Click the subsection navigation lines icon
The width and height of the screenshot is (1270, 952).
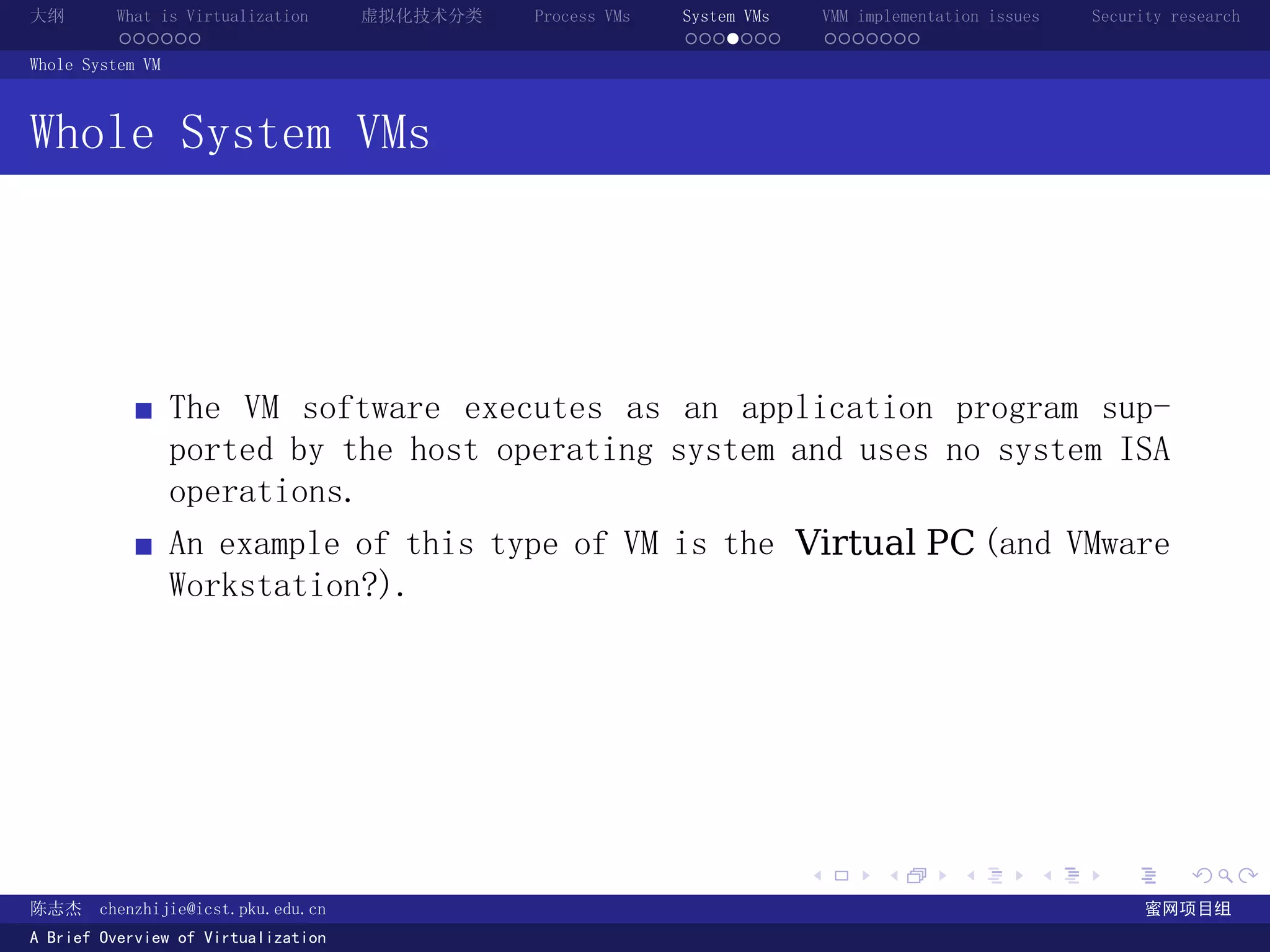click(x=995, y=876)
